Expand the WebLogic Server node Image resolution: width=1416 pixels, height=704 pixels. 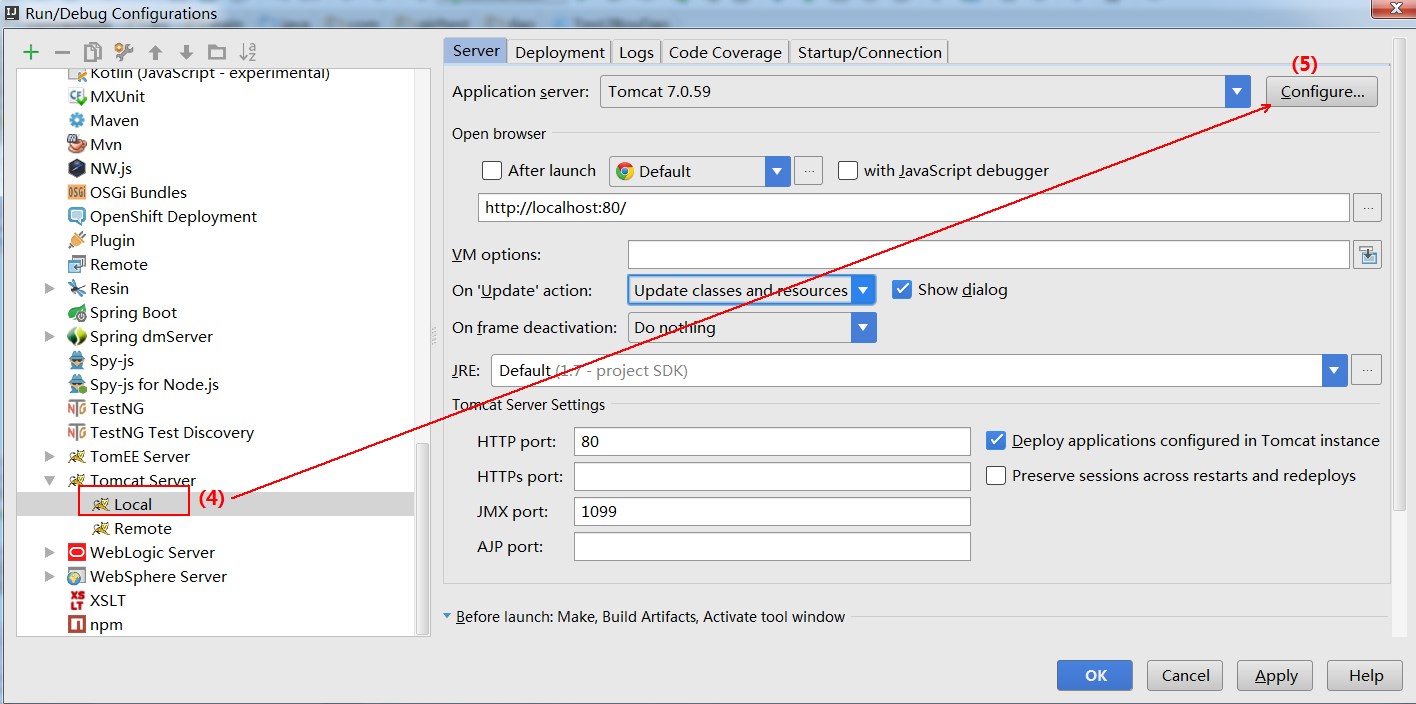(x=50, y=552)
